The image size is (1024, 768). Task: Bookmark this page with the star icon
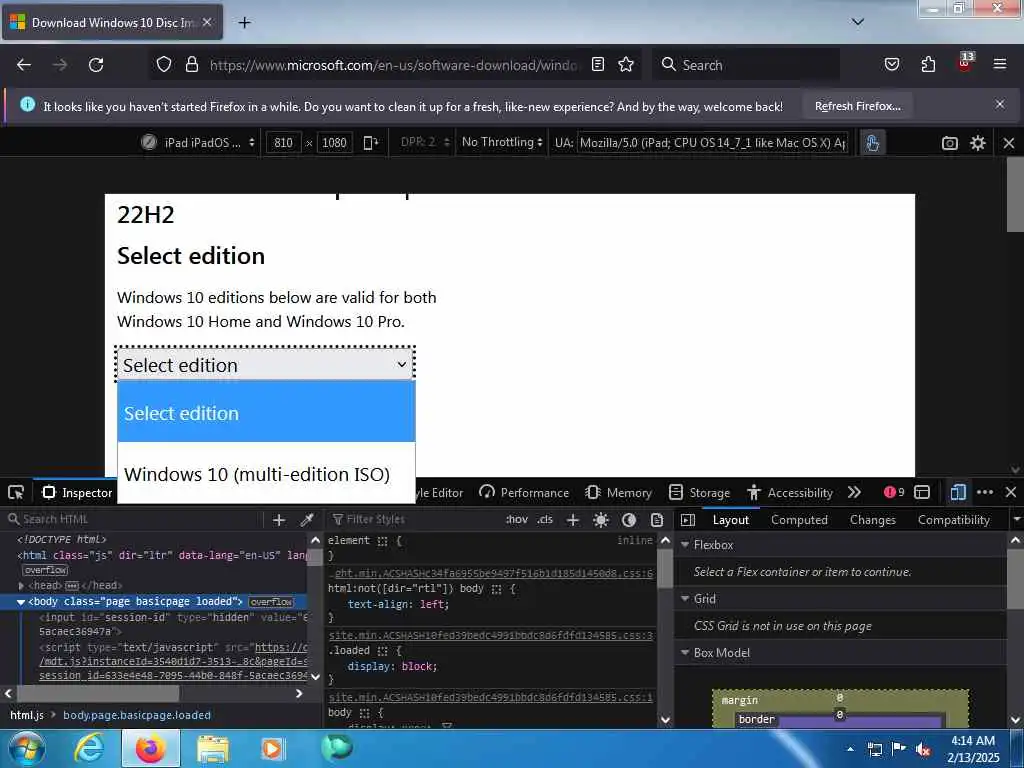click(626, 65)
